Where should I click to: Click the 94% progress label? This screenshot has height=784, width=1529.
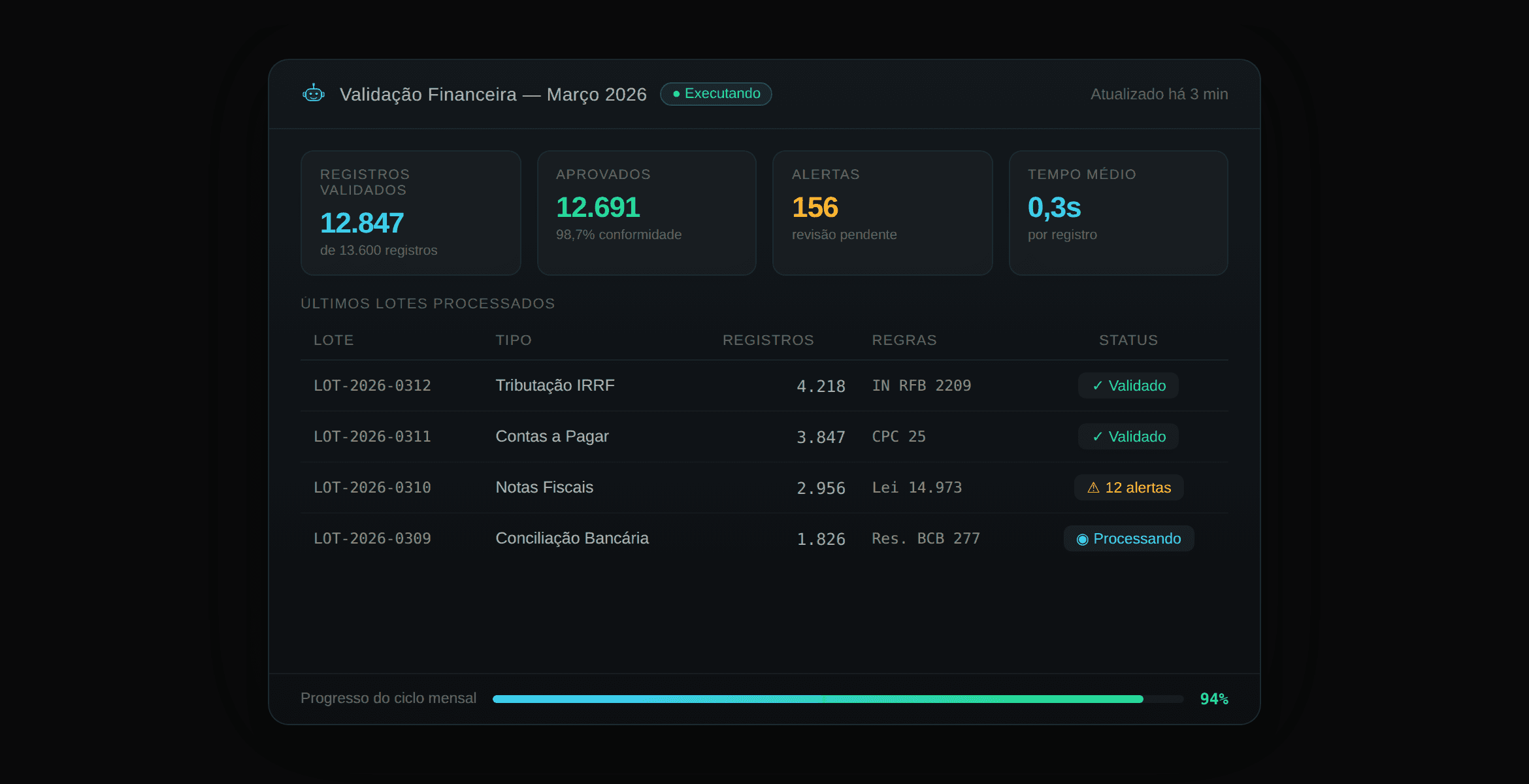[1213, 699]
